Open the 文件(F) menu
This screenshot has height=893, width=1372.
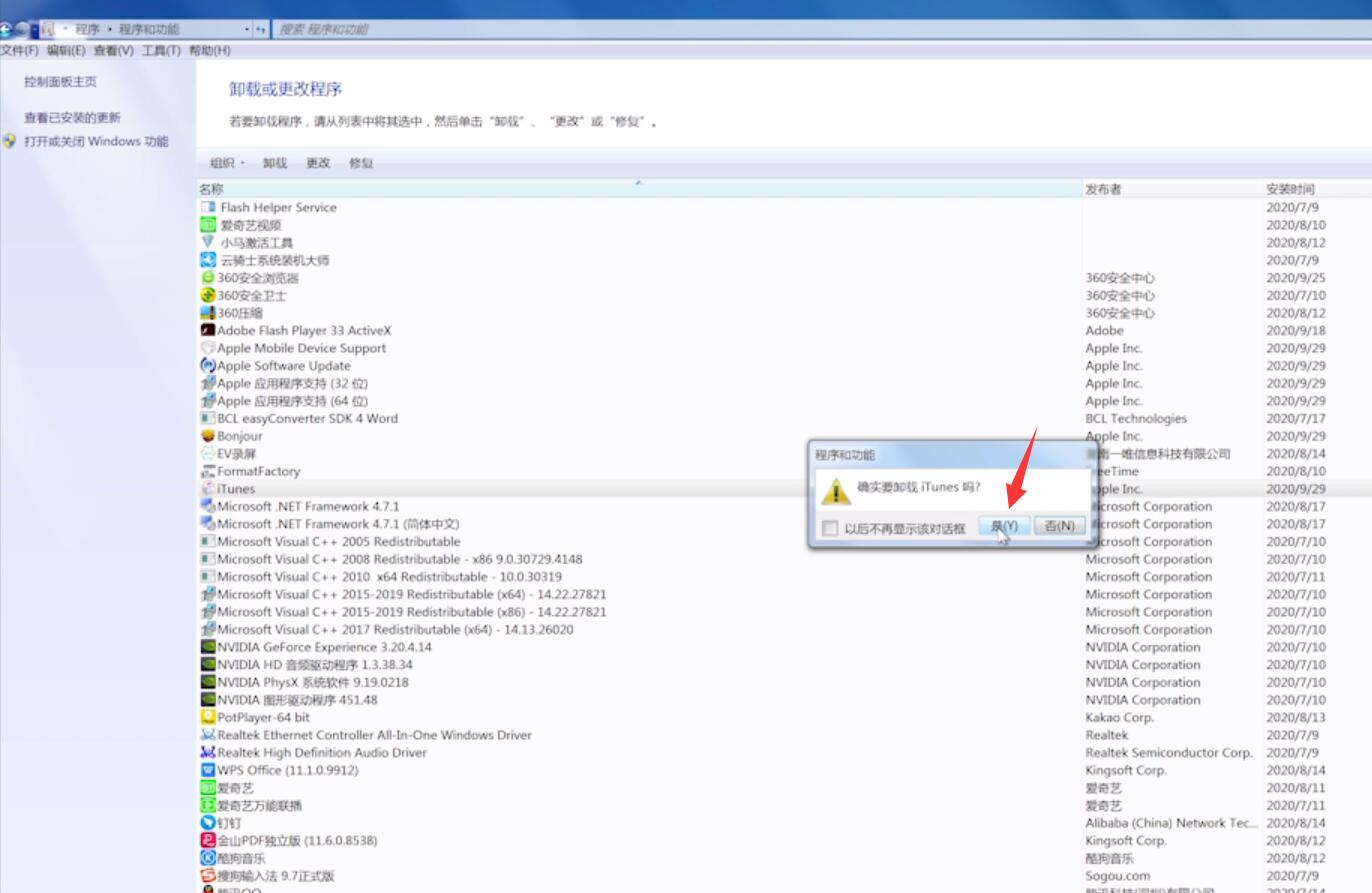(20, 50)
